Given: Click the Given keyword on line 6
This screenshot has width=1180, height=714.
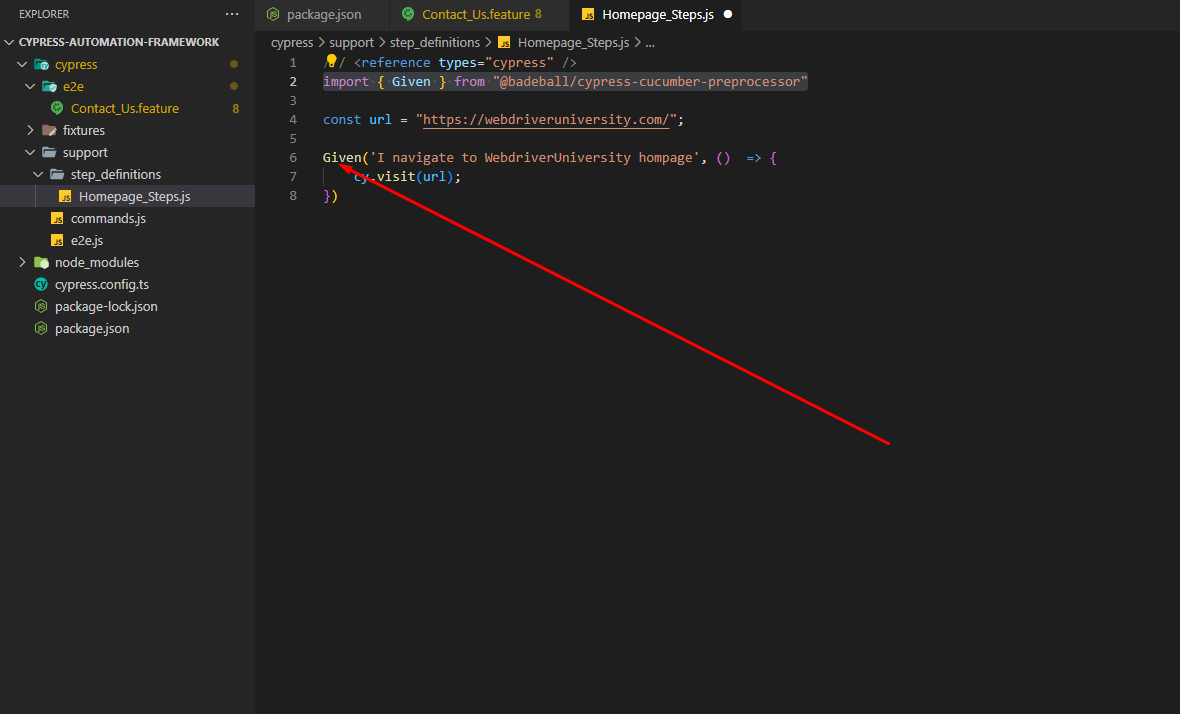Looking at the screenshot, I should pos(342,158).
